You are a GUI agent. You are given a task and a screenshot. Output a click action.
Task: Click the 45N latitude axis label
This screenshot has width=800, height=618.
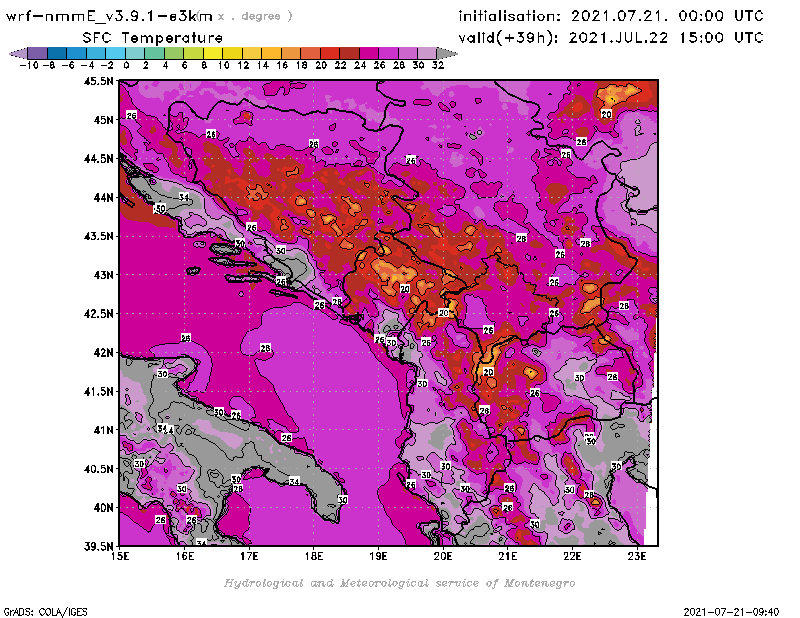(x=103, y=120)
